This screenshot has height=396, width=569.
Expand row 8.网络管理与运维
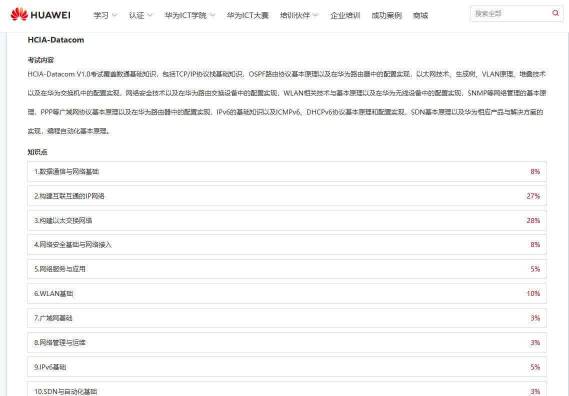click(287, 343)
